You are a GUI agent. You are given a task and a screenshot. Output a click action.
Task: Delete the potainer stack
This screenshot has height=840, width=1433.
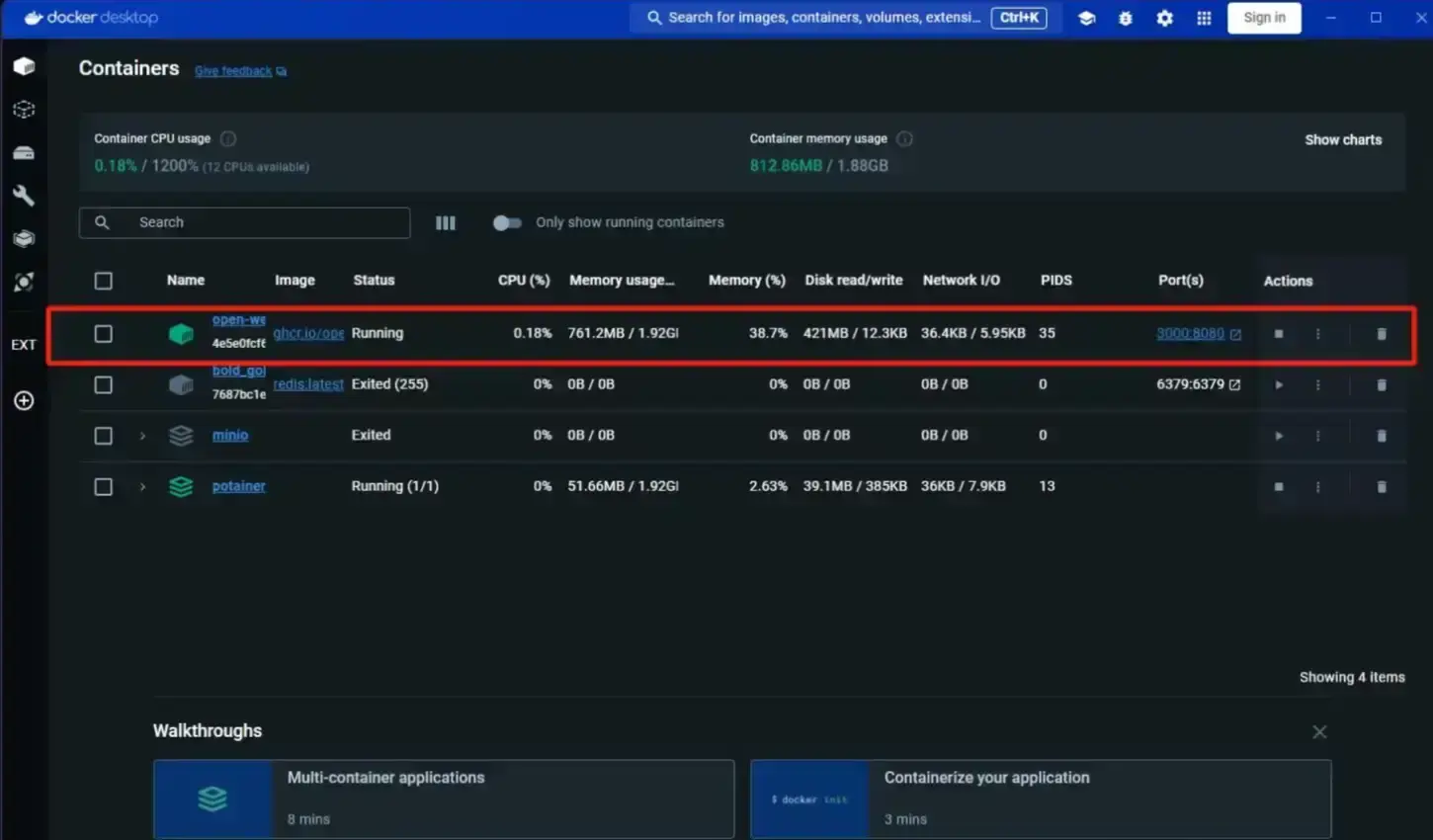[x=1382, y=486]
